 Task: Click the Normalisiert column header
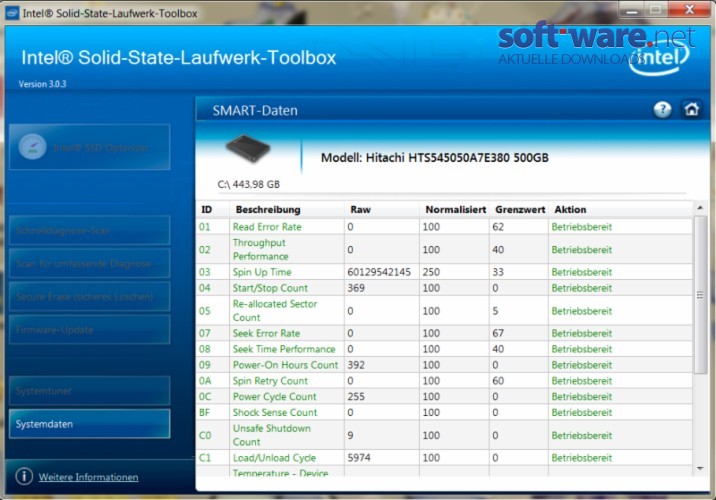(455, 210)
